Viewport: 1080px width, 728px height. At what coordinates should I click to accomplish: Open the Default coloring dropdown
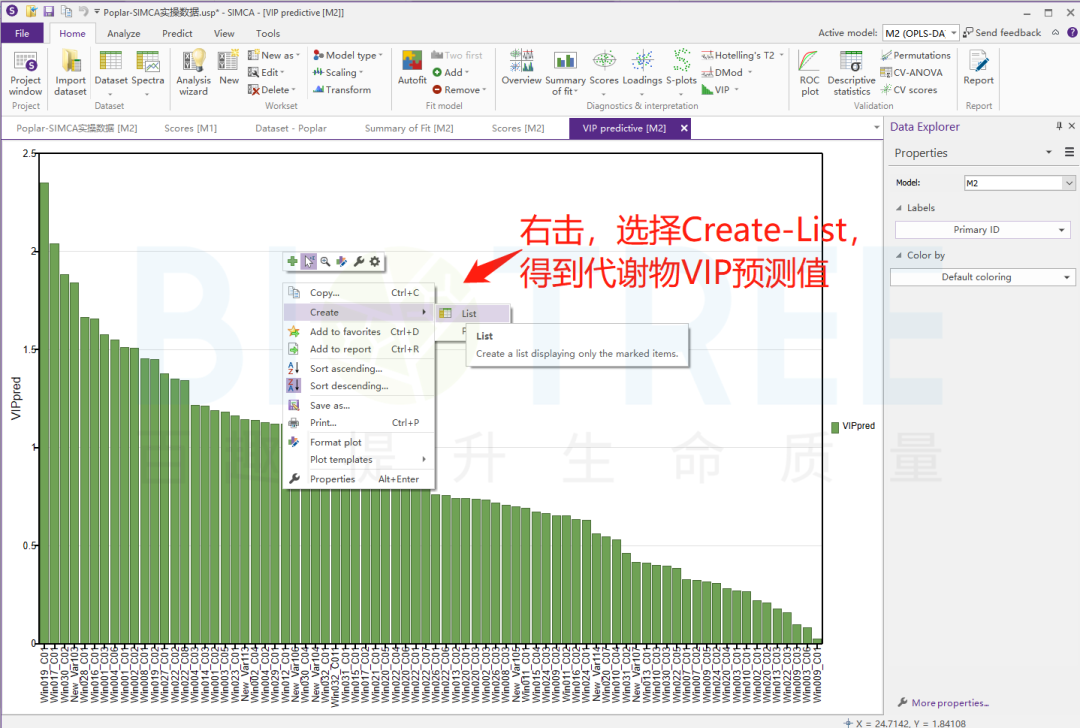click(981, 277)
